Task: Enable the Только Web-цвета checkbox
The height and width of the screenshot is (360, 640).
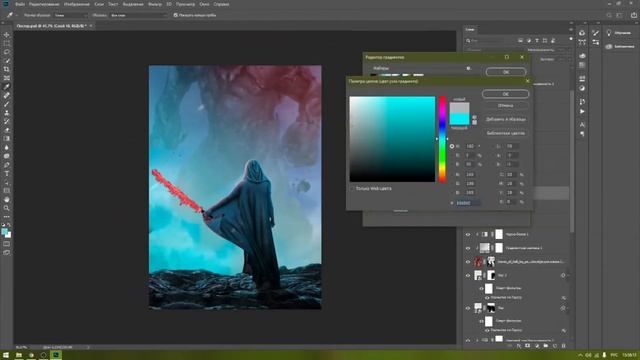Action: pyautogui.click(x=352, y=189)
